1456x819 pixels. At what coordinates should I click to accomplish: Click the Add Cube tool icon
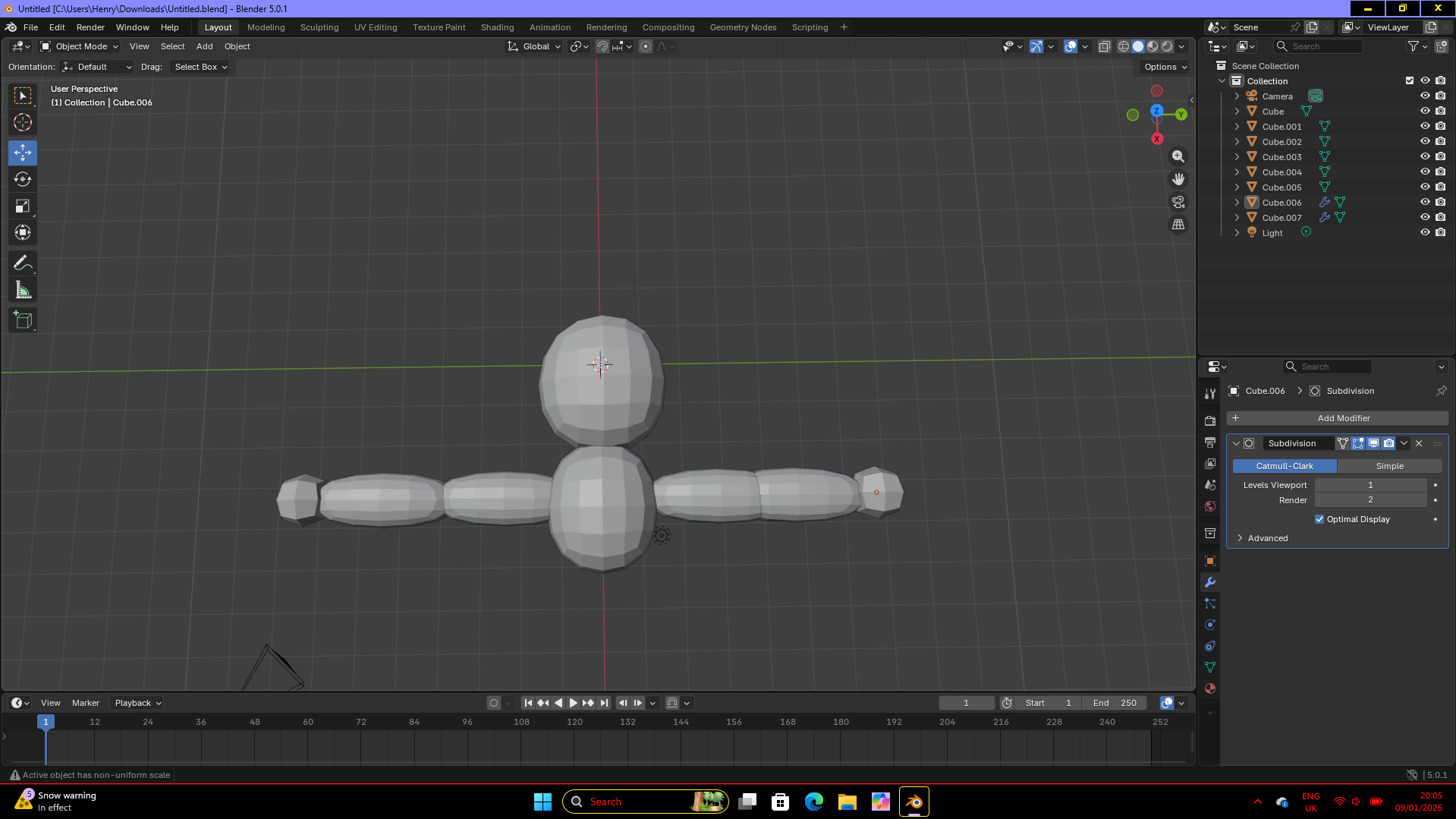23,320
